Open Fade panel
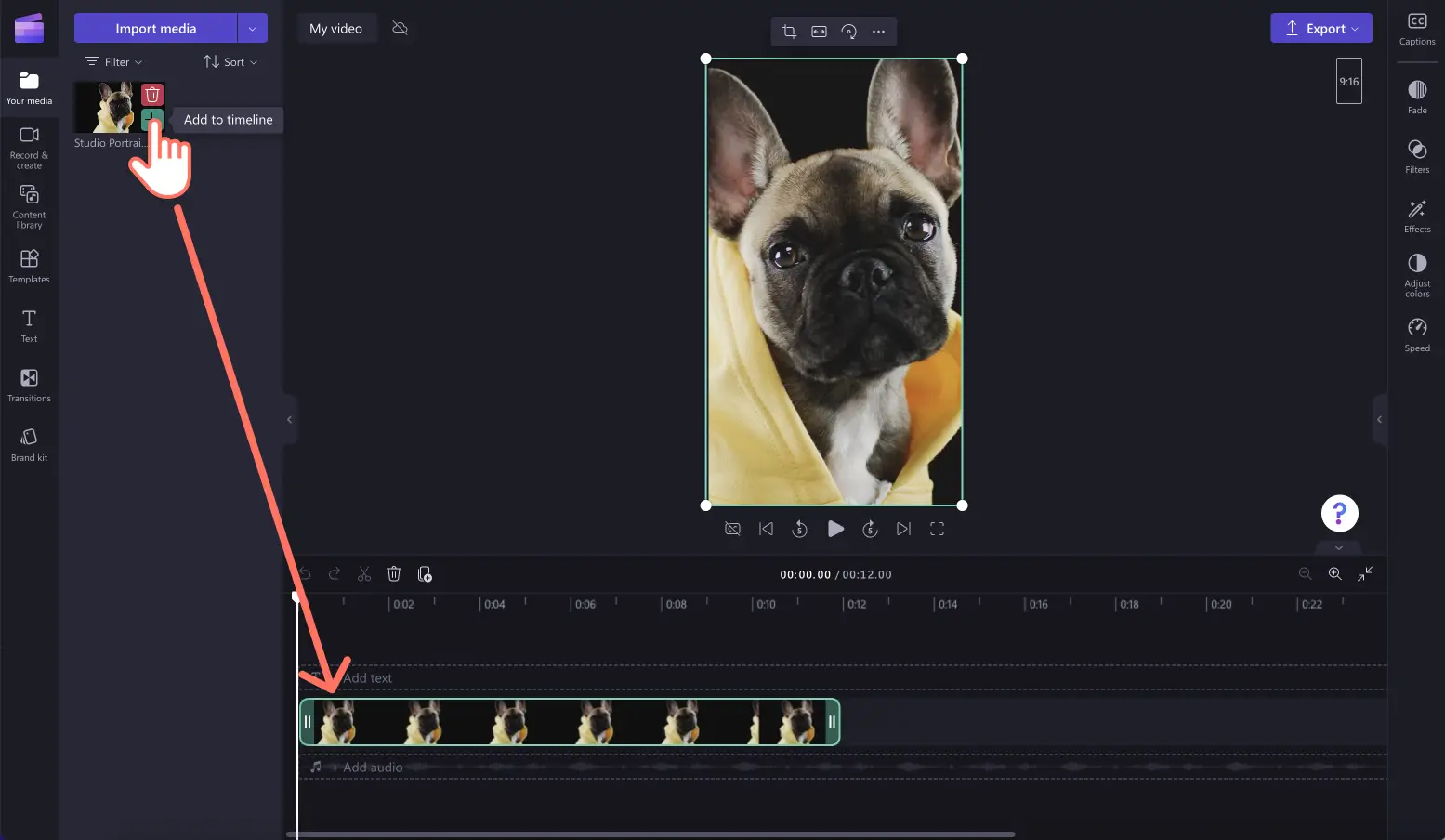 [x=1417, y=97]
